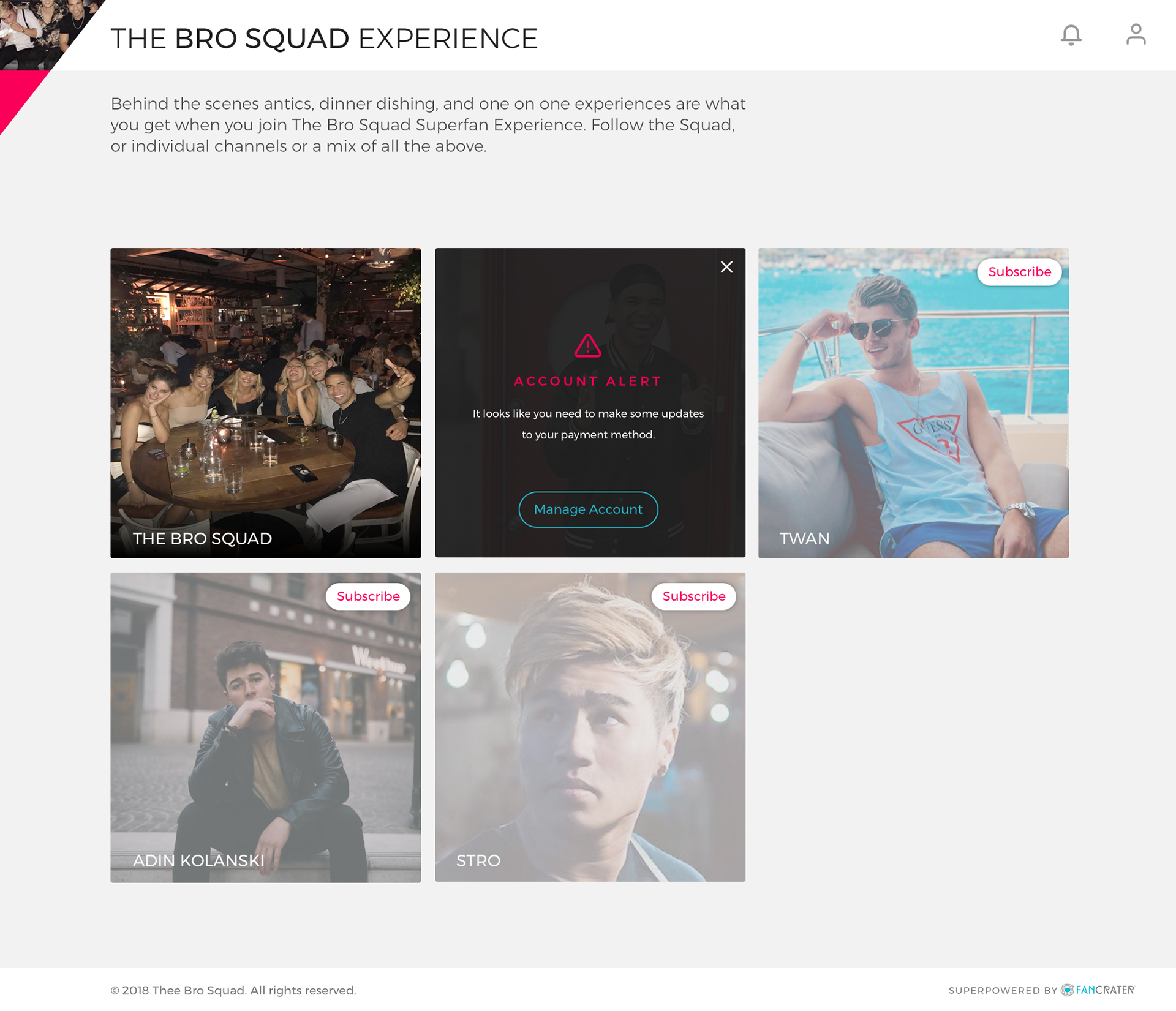Close the Account Alert overlay
The width and height of the screenshot is (1176, 1011).
tap(726, 267)
